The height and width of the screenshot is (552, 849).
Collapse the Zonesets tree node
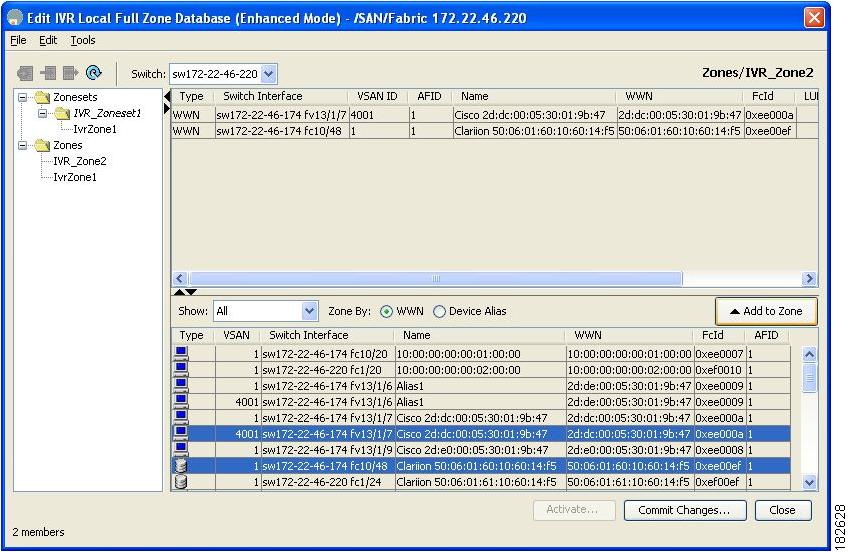coord(24,97)
